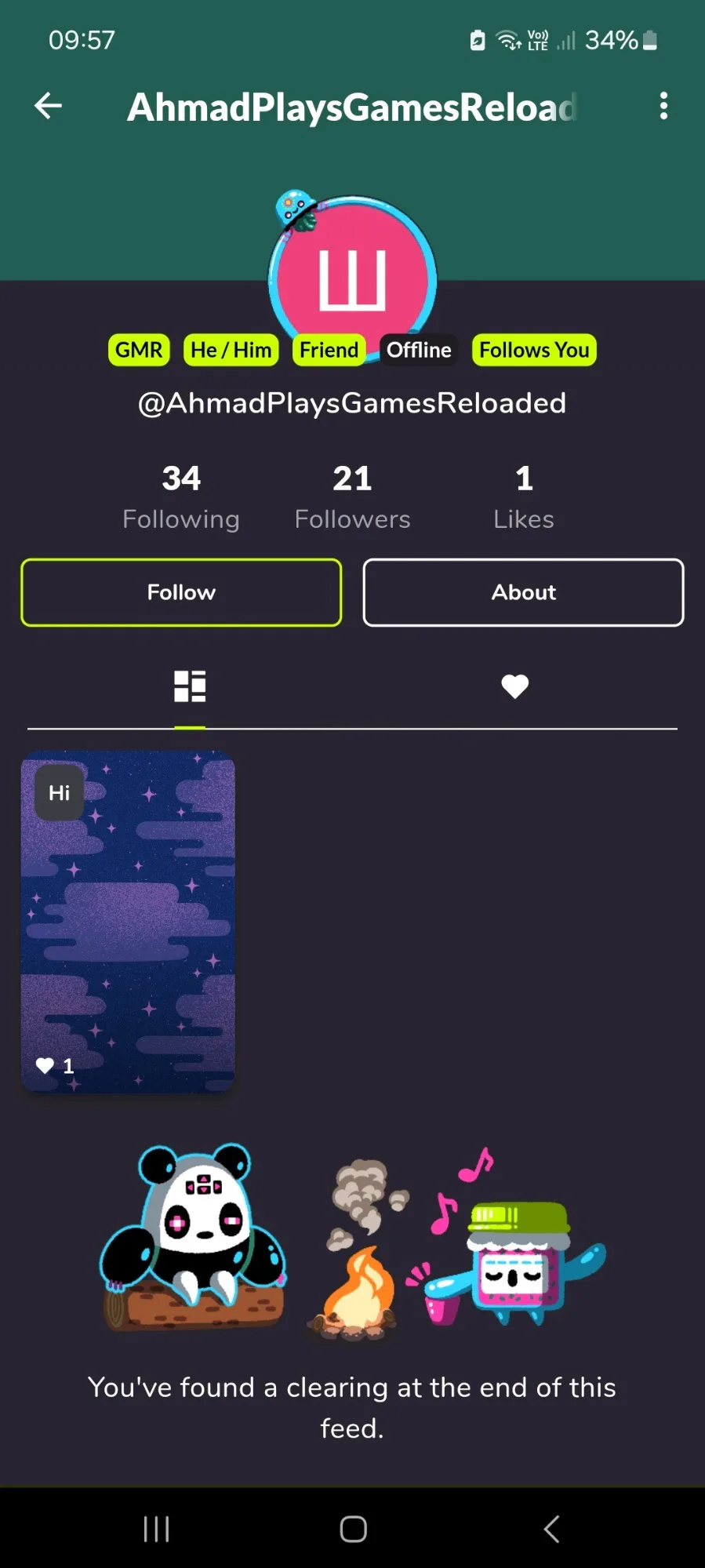Tap the Offline status badge
Screen dimensions: 705x1568
tap(419, 350)
